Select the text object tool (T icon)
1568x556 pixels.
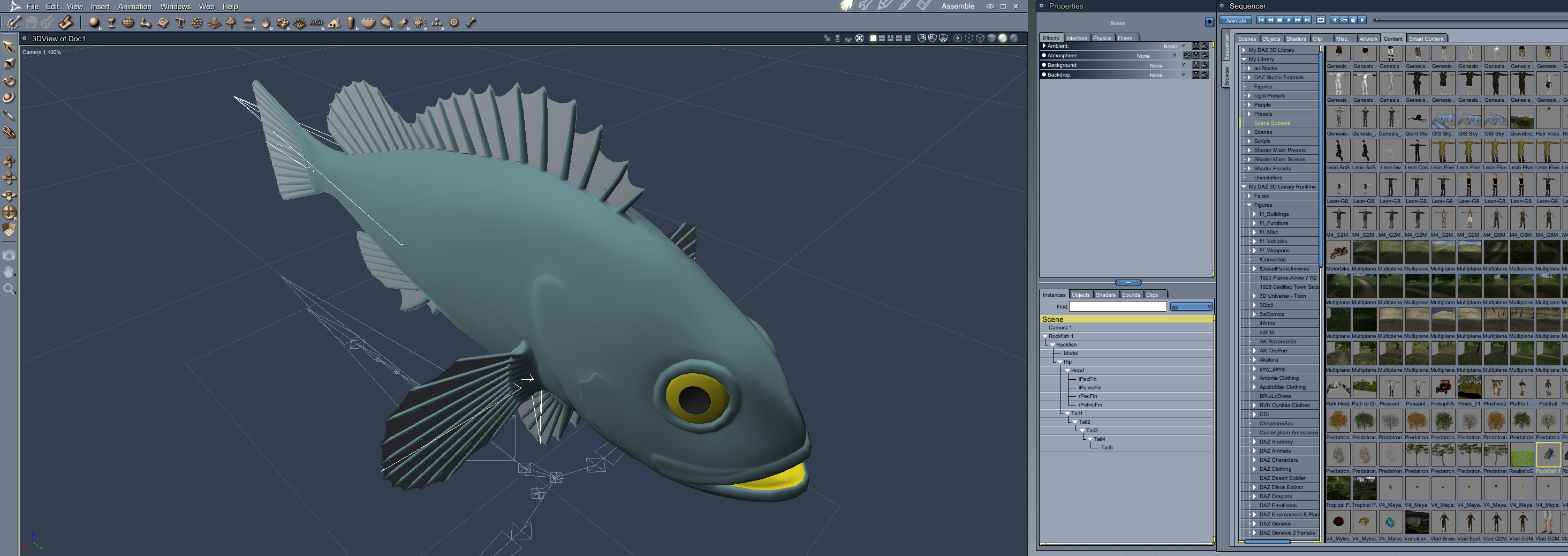(180, 22)
